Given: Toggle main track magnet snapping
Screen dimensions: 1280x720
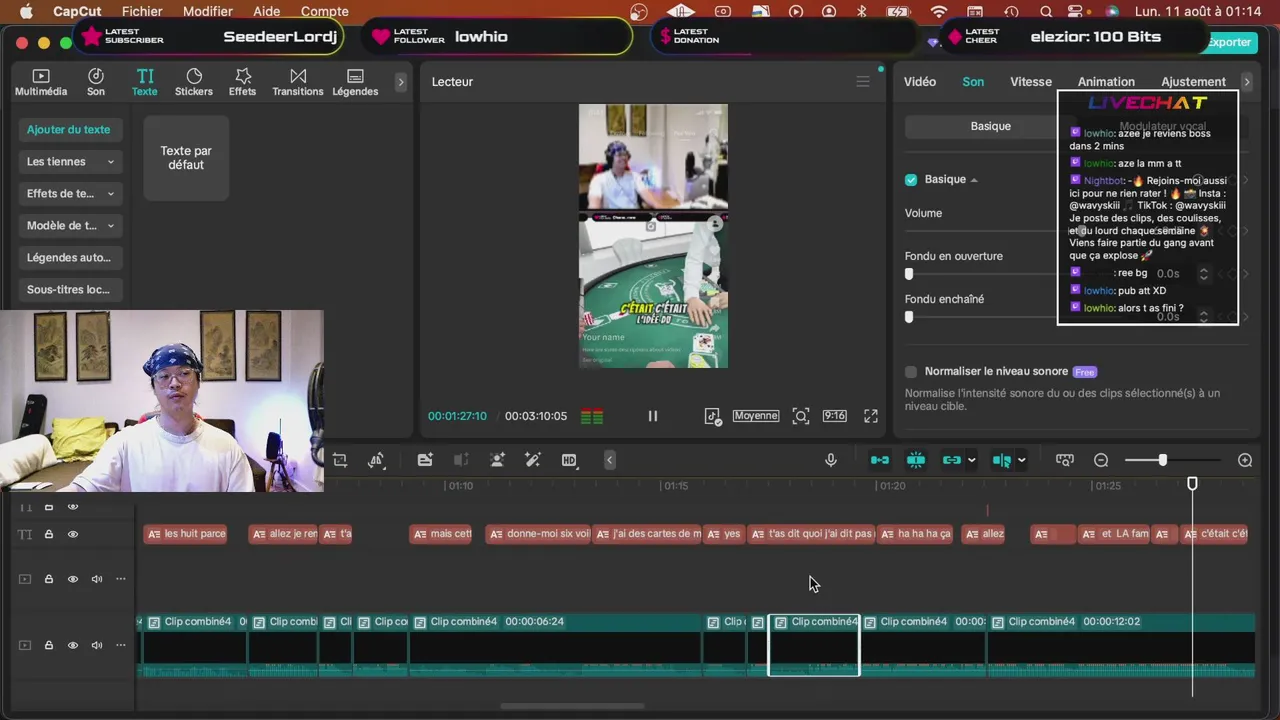Looking at the screenshot, I should (x=880, y=460).
